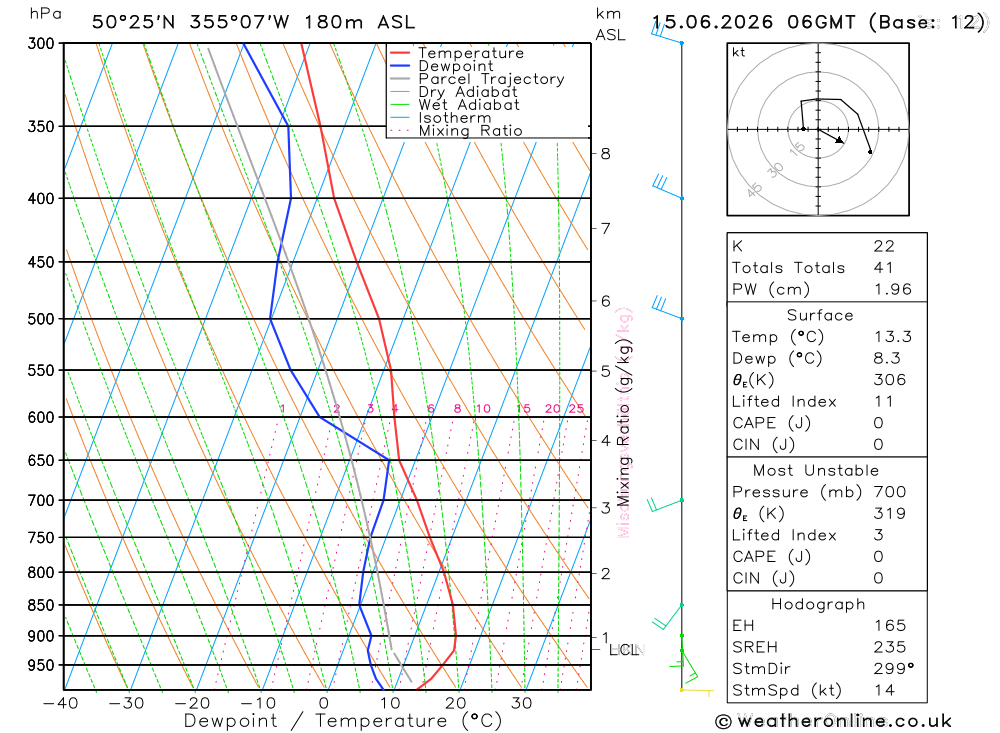Click the km ASL unit label

(x=610, y=24)
